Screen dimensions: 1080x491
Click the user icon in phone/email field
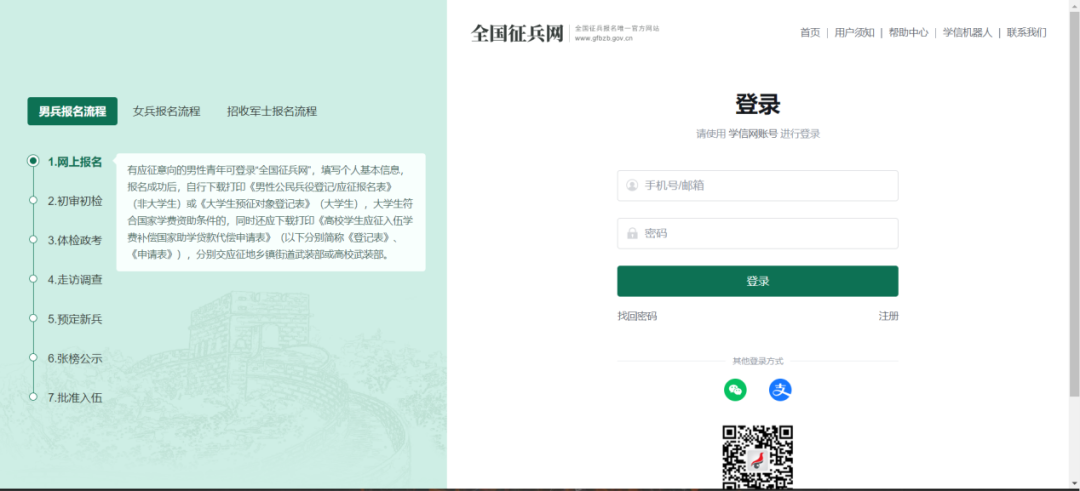click(632, 185)
